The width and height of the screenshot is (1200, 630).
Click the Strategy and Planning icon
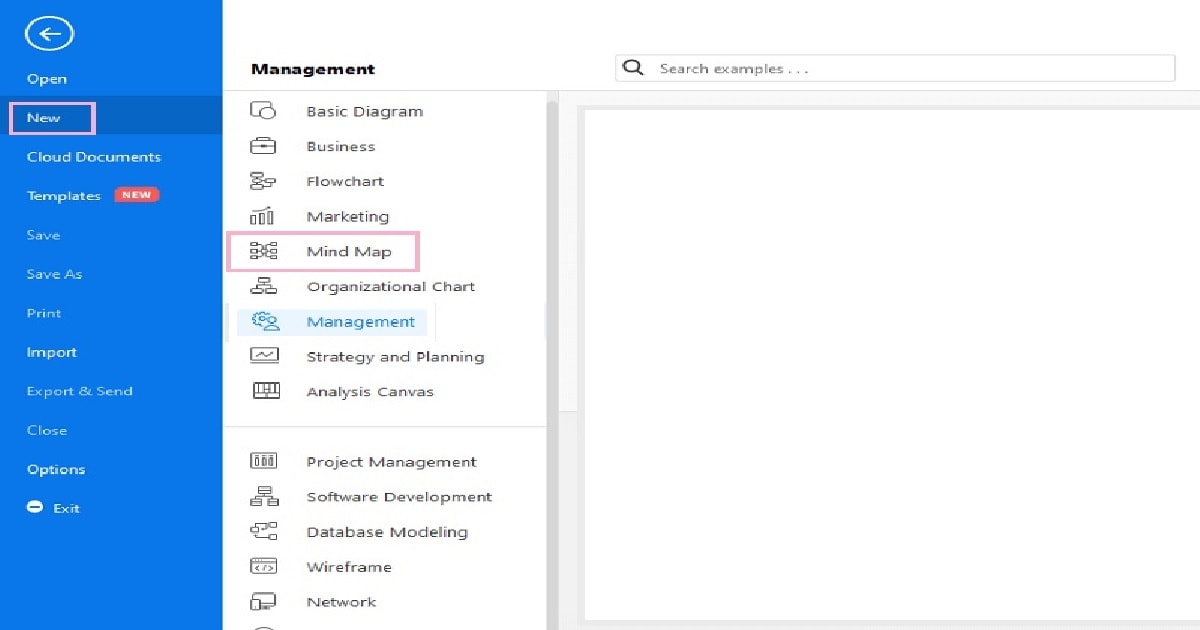pyautogui.click(x=264, y=356)
